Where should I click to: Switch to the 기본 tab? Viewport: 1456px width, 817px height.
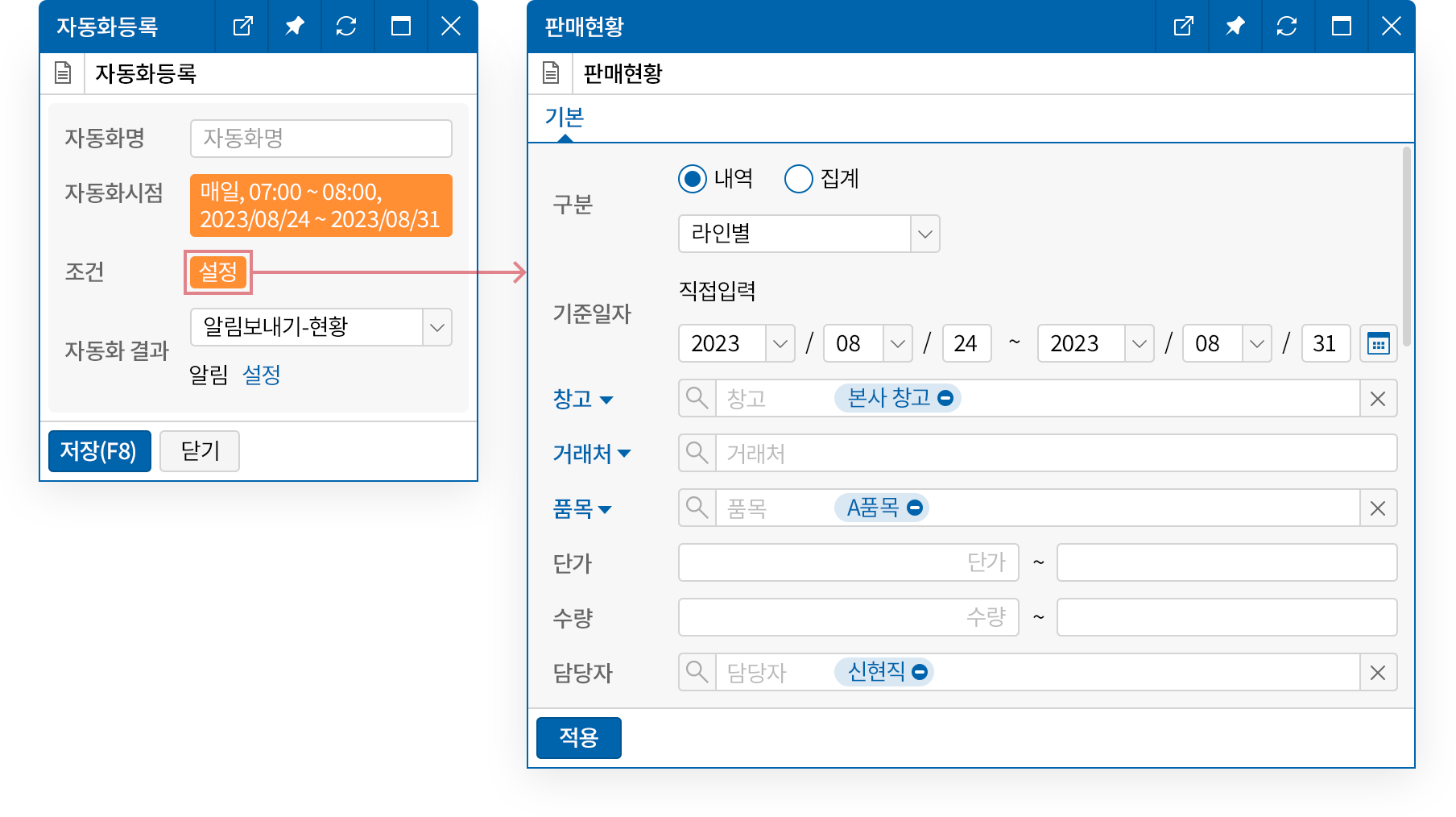pyautogui.click(x=564, y=118)
